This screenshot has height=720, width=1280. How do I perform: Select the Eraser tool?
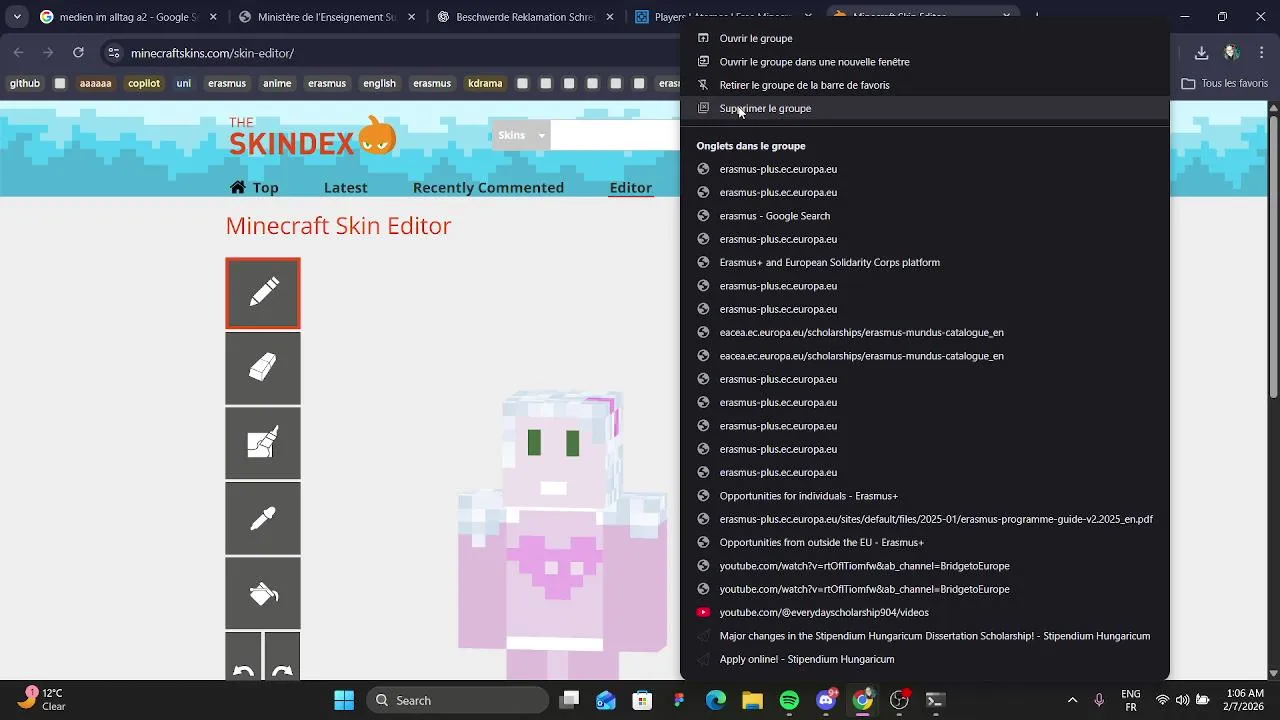pyautogui.click(x=263, y=369)
